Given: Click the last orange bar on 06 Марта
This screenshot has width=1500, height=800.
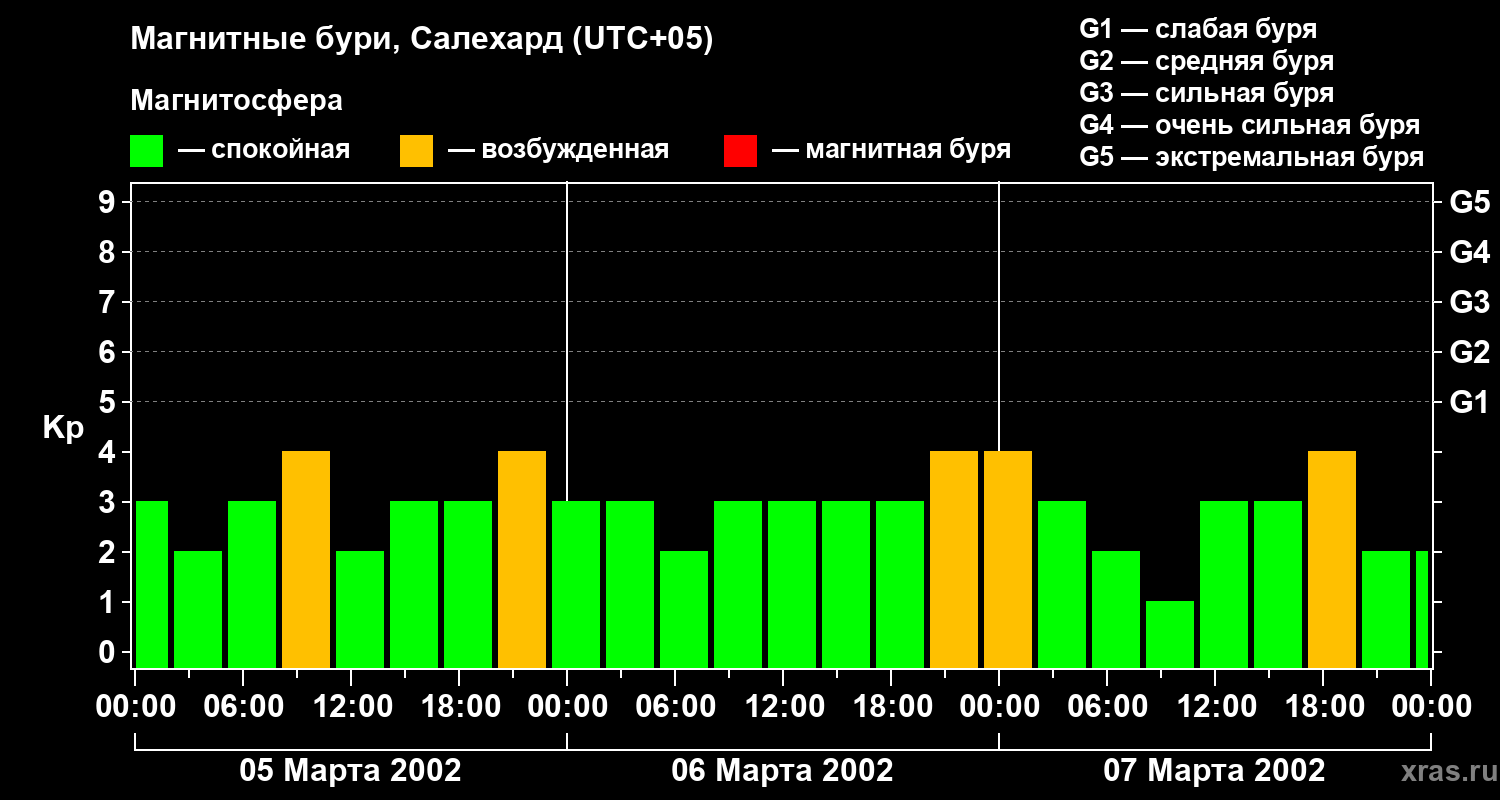Looking at the screenshot, I should tap(954, 559).
